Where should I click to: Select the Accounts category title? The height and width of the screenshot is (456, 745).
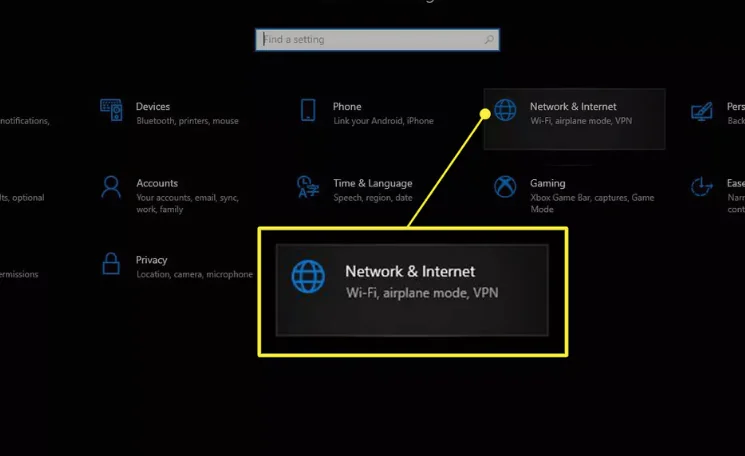coord(157,183)
